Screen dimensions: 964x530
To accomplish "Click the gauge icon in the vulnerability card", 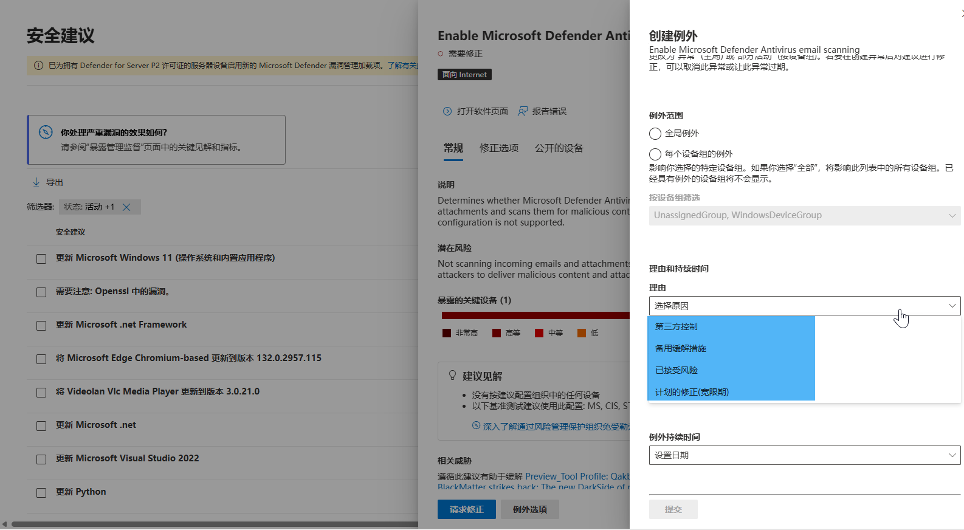I will click(x=45, y=132).
